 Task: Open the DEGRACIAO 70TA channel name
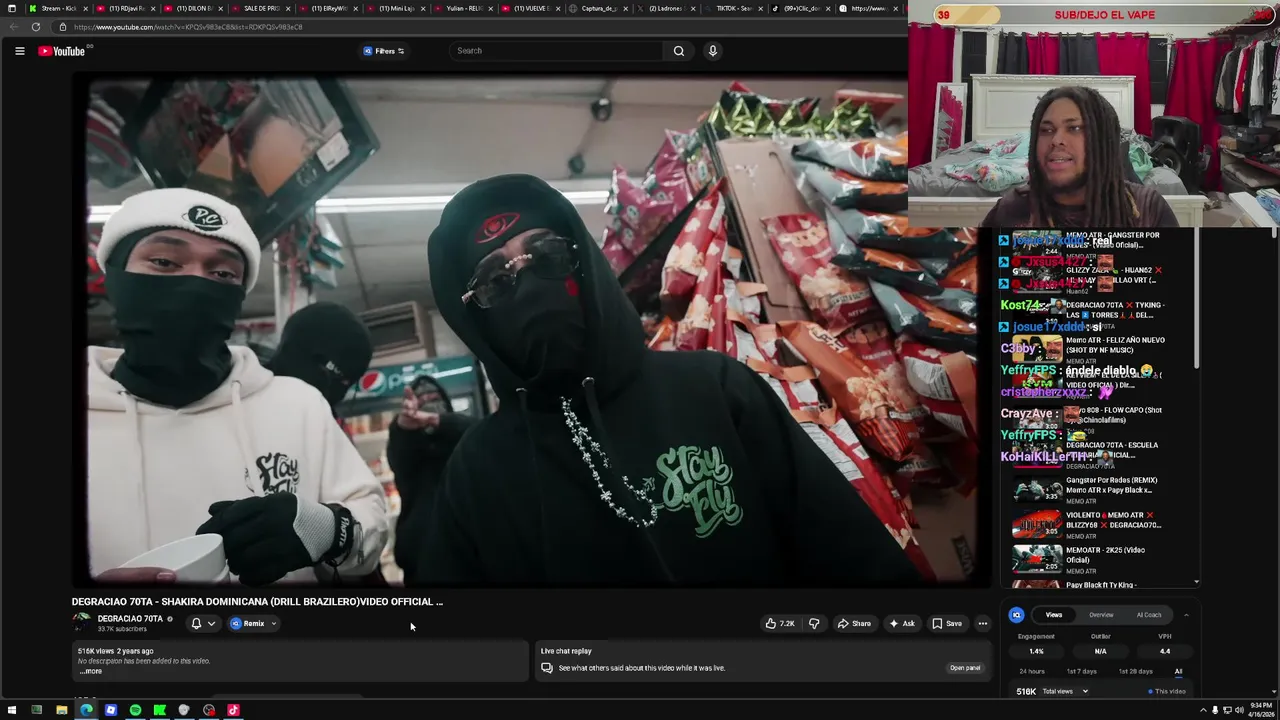point(130,619)
